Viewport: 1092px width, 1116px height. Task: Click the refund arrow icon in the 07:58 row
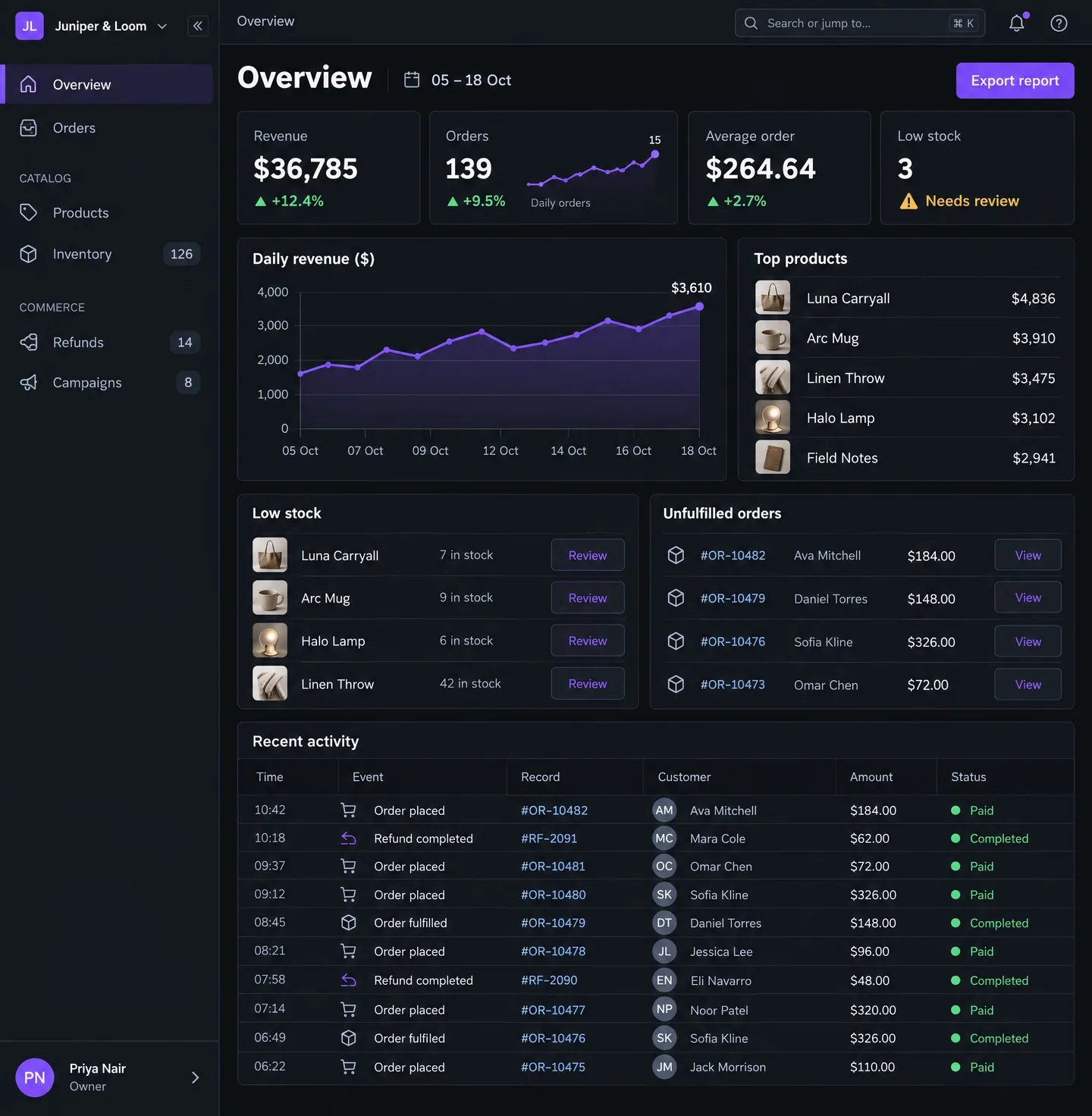(x=348, y=980)
